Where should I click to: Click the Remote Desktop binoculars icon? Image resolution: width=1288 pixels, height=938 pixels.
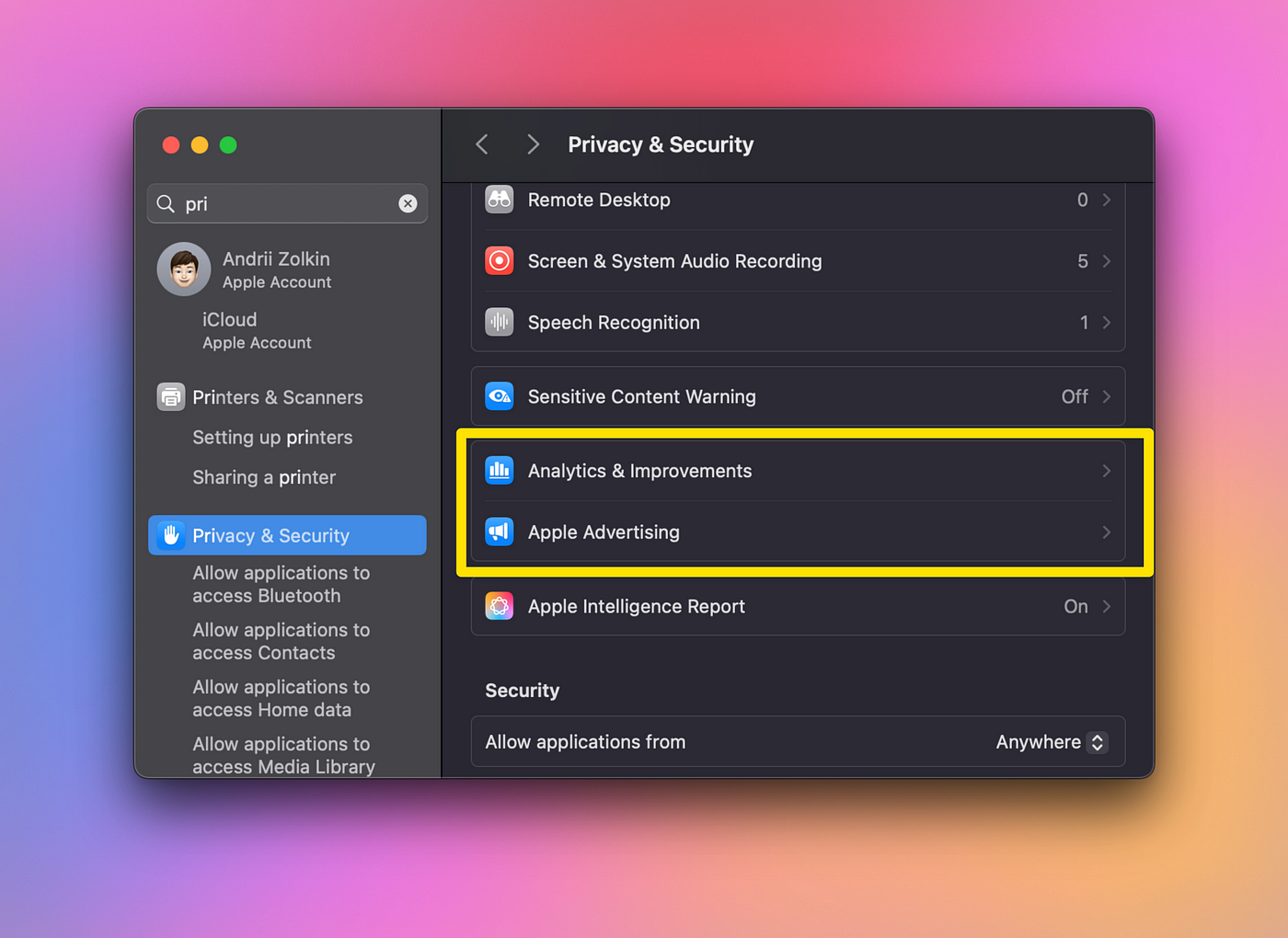click(x=500, y=199)
